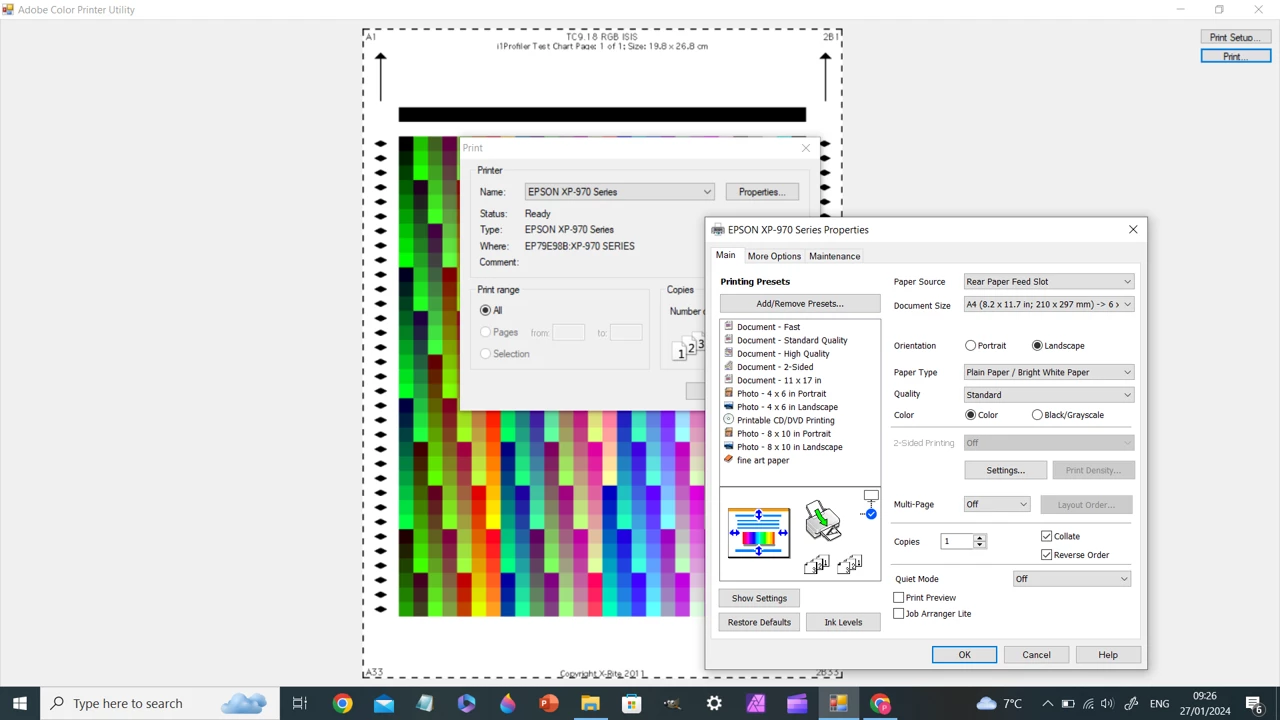Open the Paper Source dropdown
Viewport: 1280px width, 720px height.
[1049, 282]
